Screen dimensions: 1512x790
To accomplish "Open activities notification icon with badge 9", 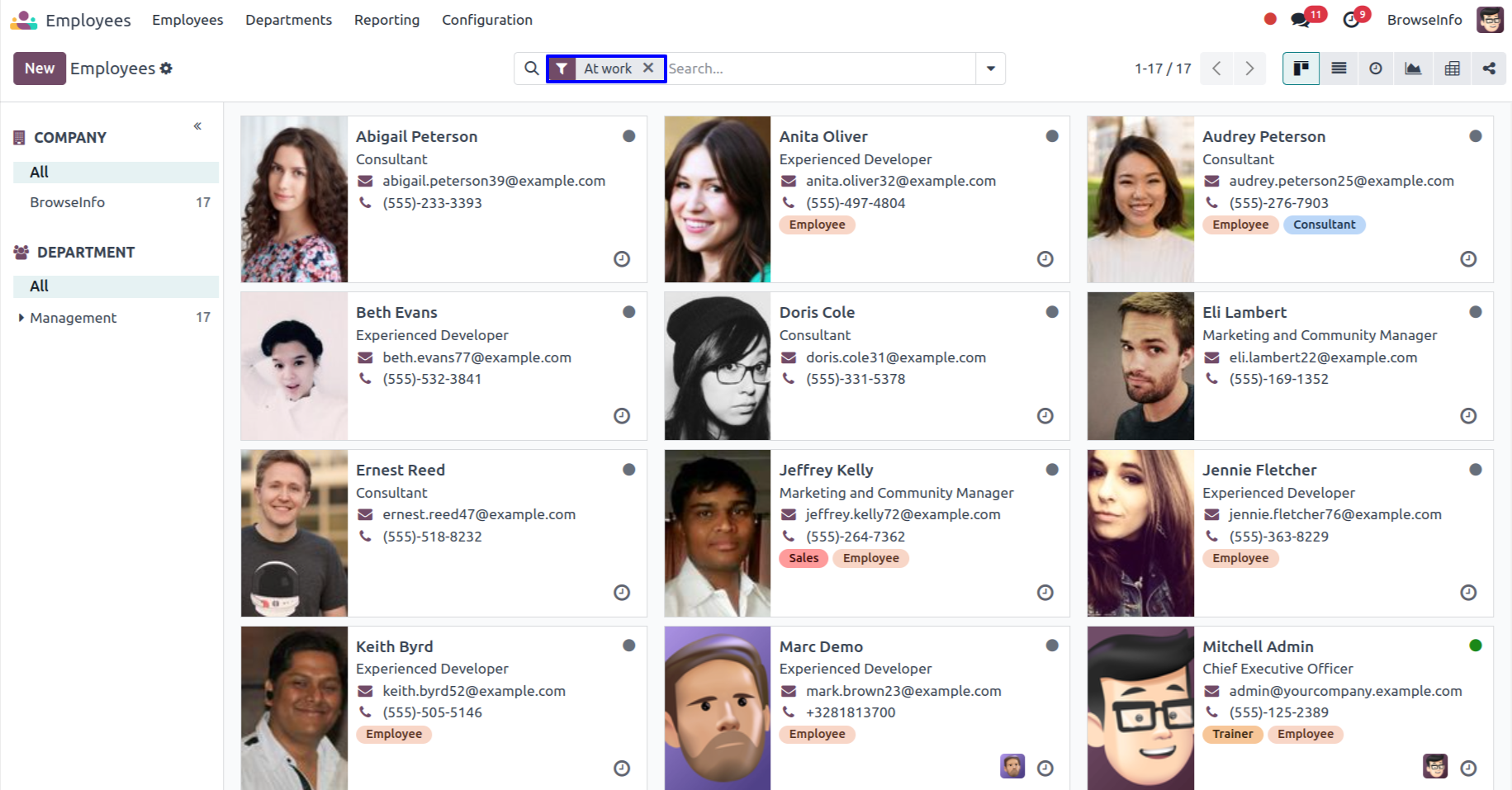I will (x=1352, y=20).
